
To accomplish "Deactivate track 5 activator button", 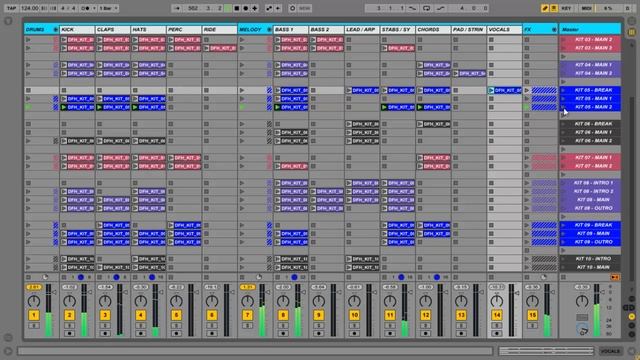I will tap(176, 315).
